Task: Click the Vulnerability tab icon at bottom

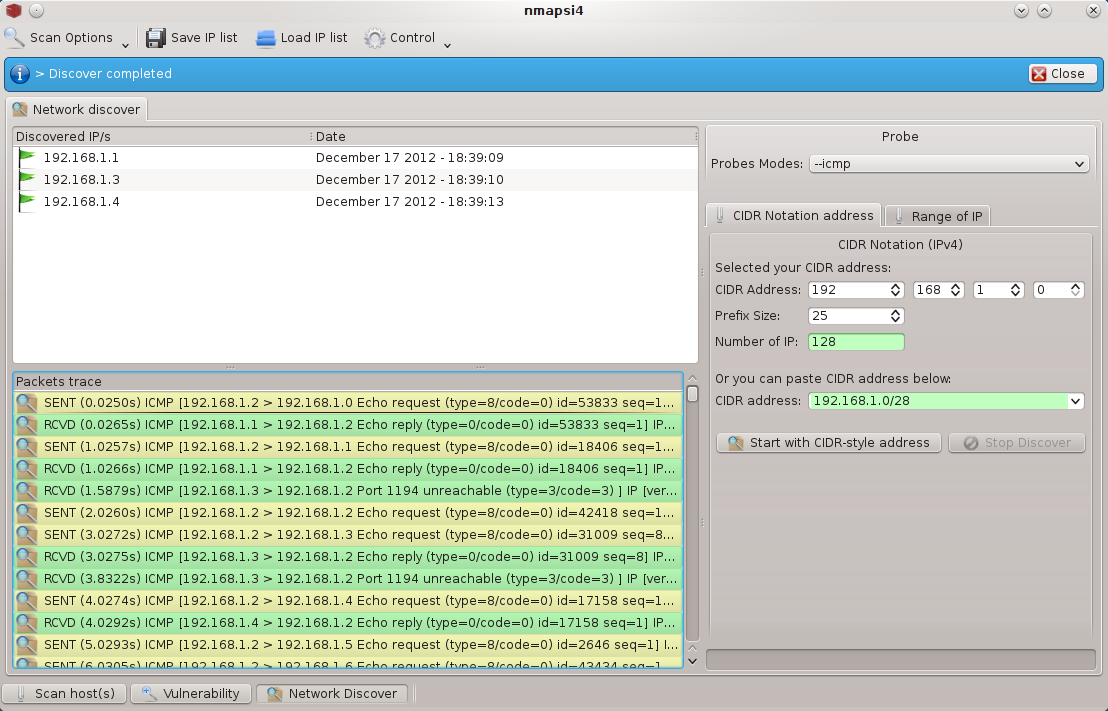Action: click(148, 693)
